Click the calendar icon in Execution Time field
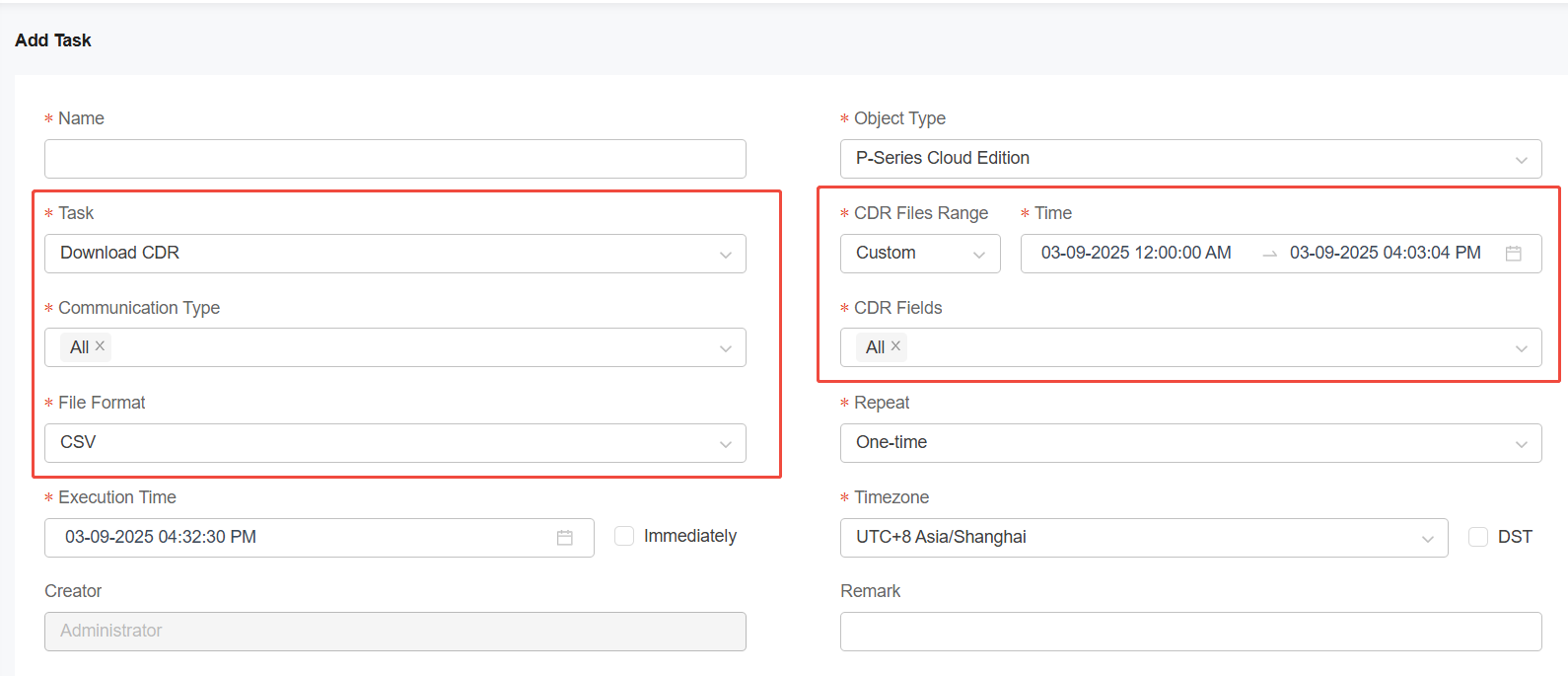 tap(565, 538)
